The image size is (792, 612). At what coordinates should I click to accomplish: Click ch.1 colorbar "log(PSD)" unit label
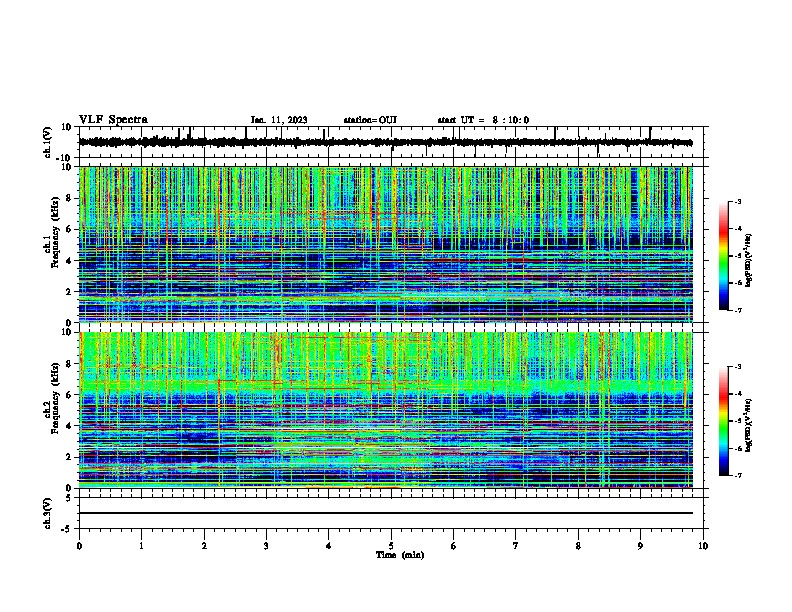tap(749, 261)
